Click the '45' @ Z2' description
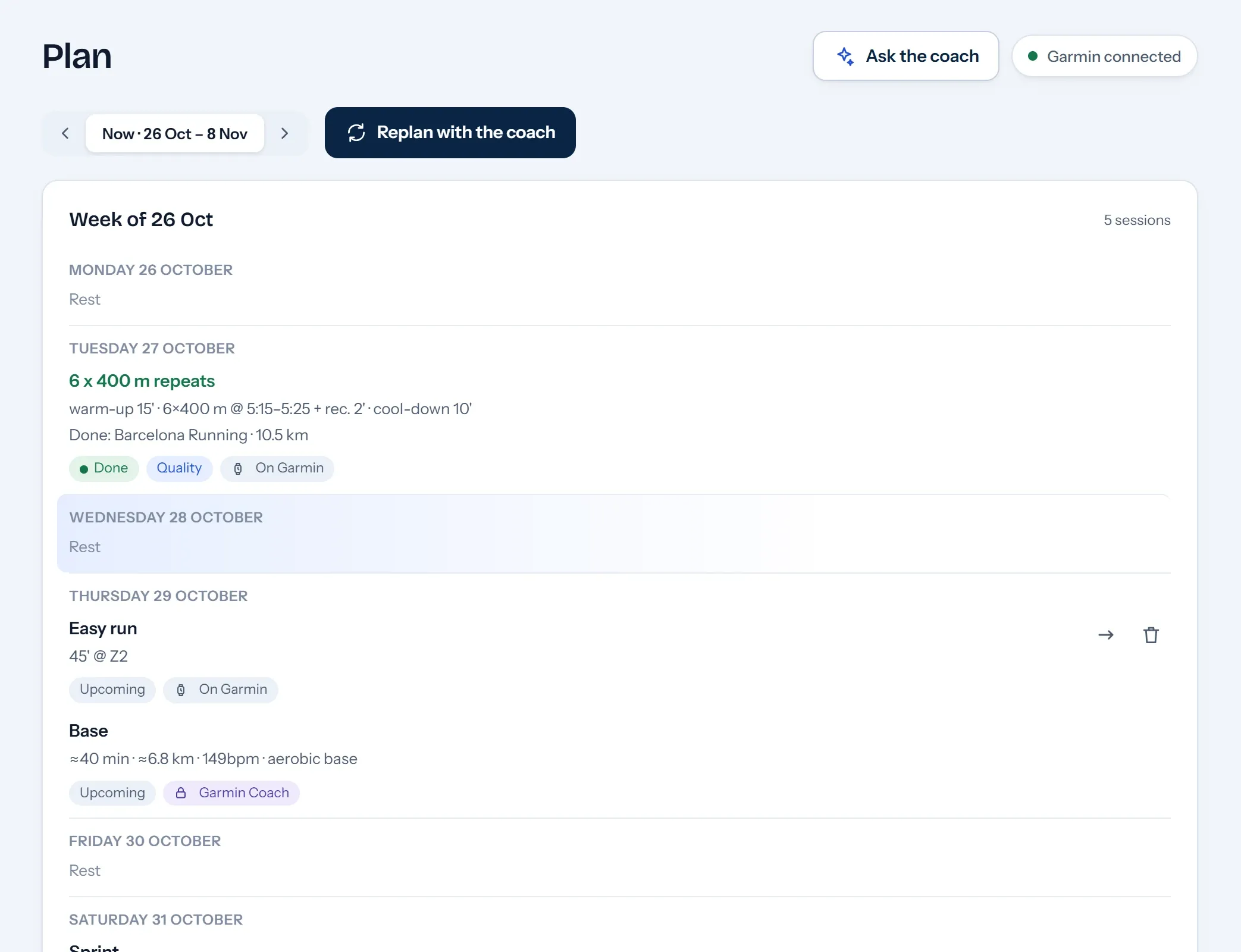The height and width of the screenshot is (952, 1241). tap(98, 656)
